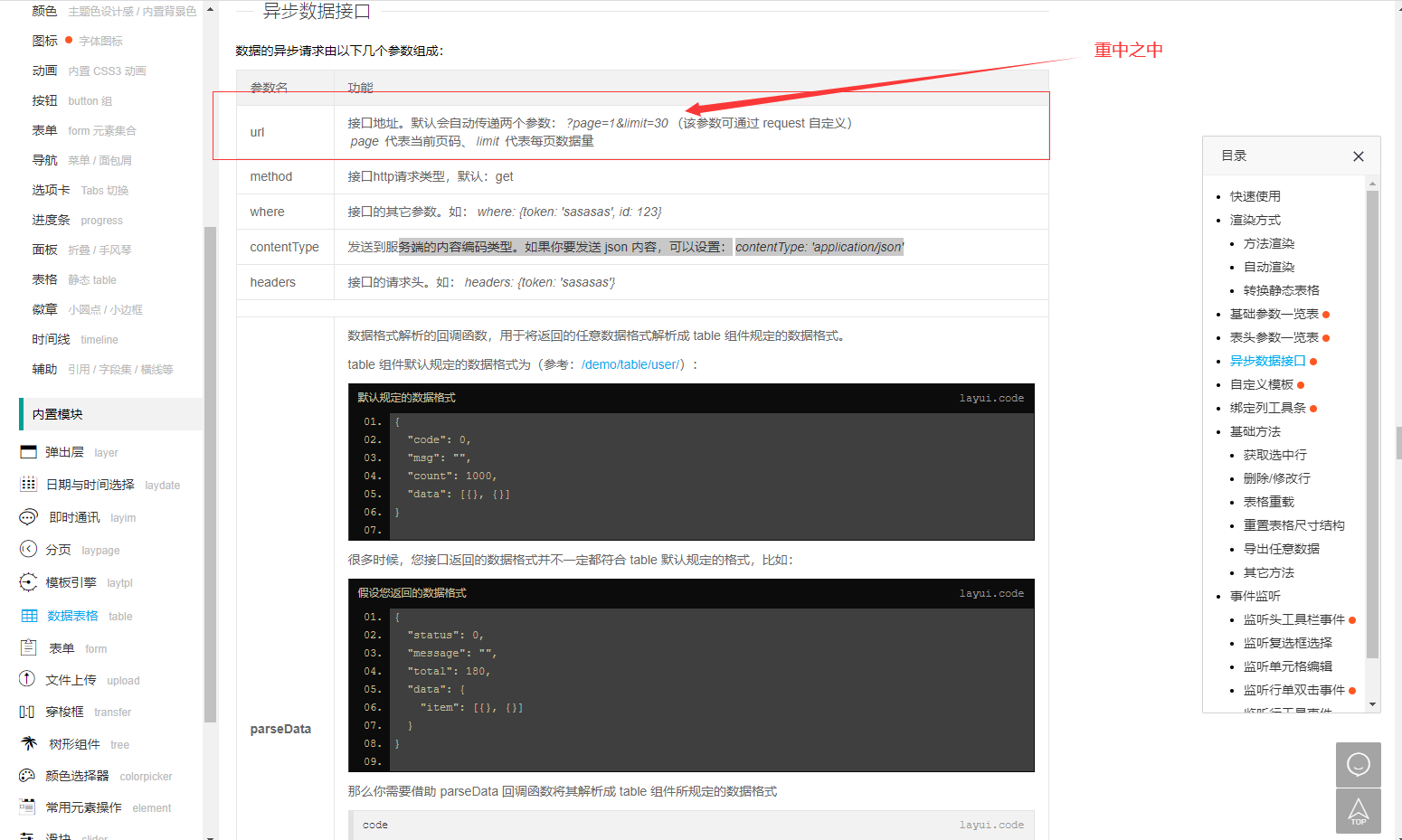Jump to 重置表格尺寸结构 section

(x=1293, y=525)
